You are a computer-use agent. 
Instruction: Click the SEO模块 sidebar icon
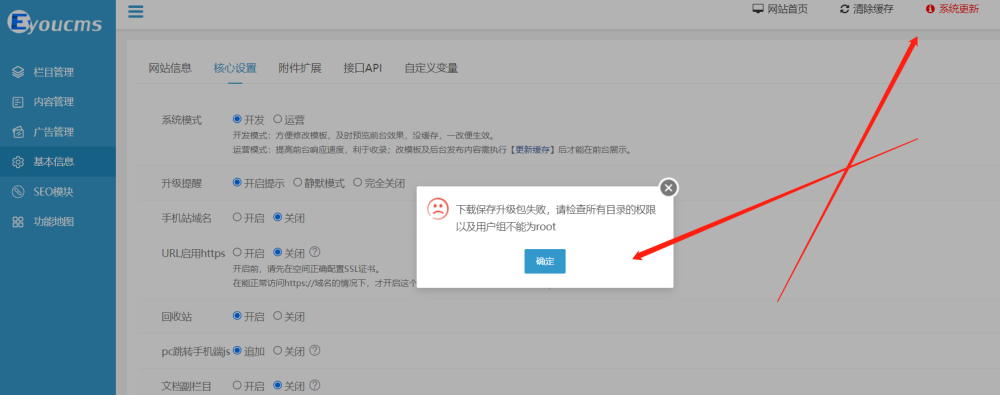(18, 192)
